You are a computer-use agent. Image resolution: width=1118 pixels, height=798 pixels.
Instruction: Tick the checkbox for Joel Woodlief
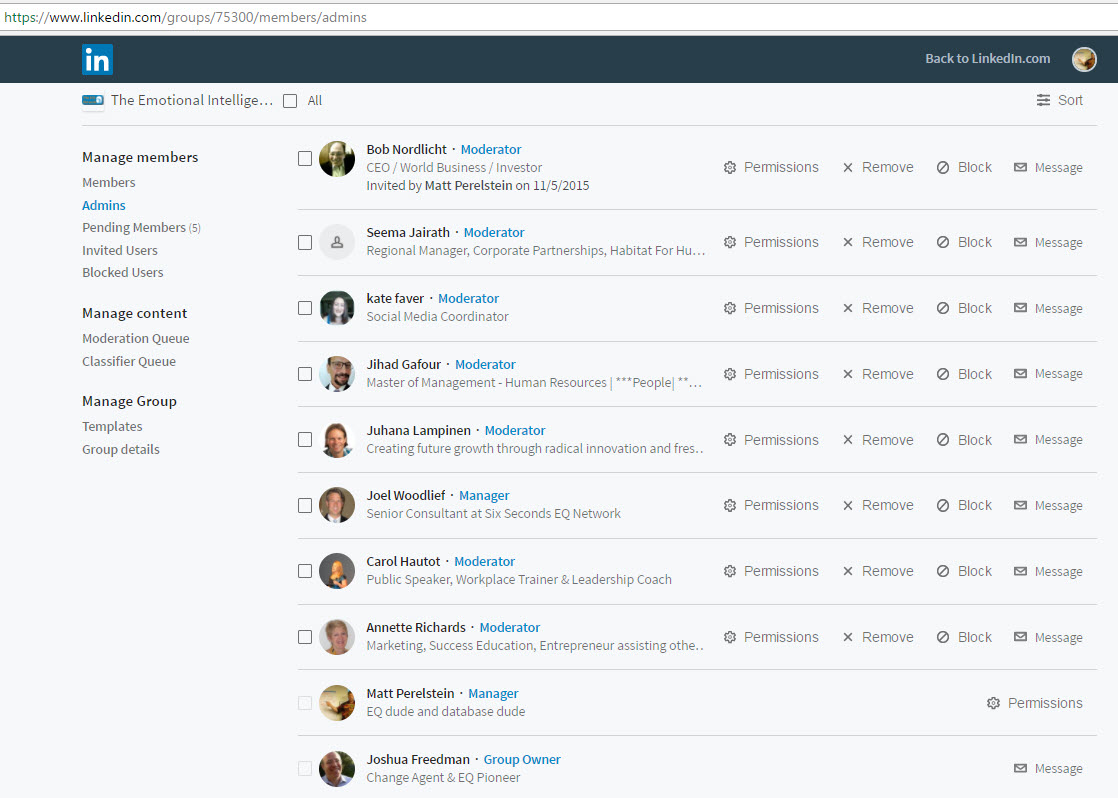tap(305, 506)
